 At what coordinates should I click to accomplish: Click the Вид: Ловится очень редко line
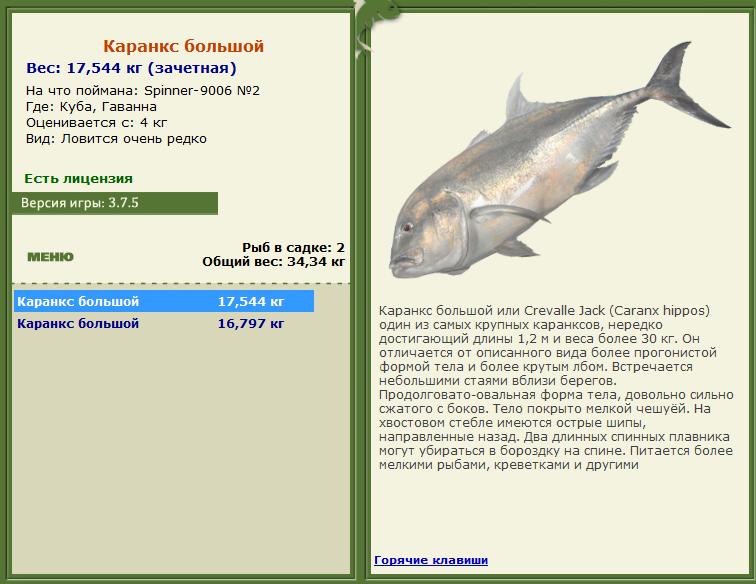116,139
